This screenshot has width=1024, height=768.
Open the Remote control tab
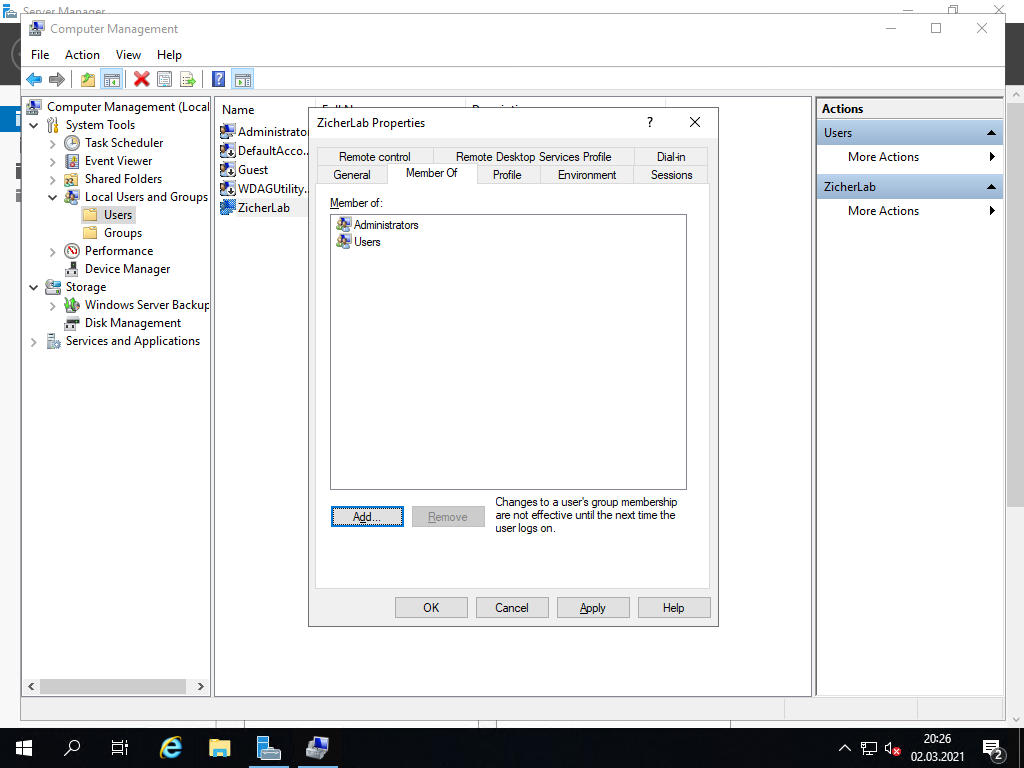click(374, 156)
